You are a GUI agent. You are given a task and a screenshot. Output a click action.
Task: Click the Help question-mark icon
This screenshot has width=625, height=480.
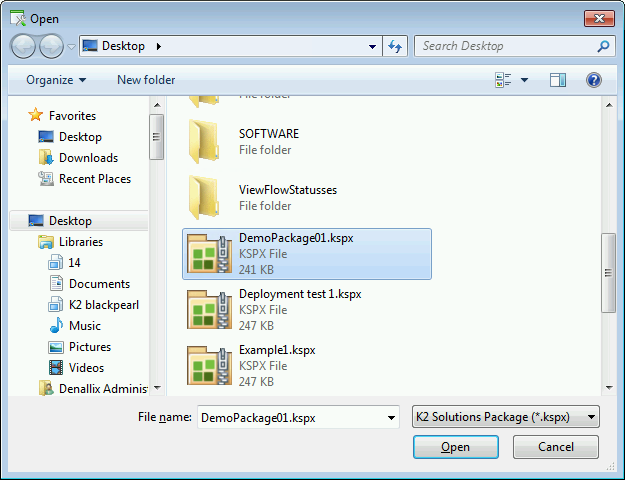(x=594, y=80)
